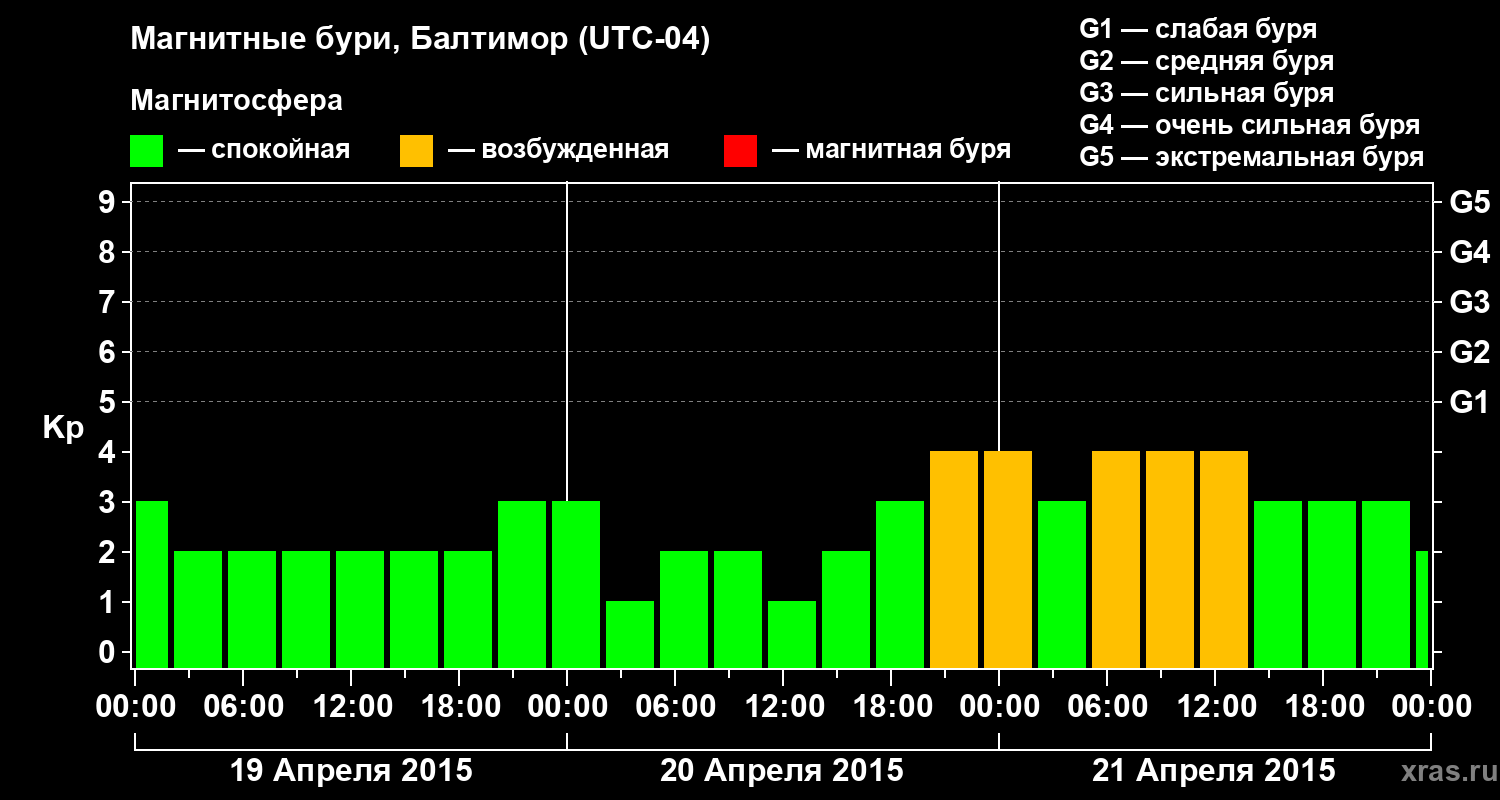1500x800 pixels.
Task: Click 'G2 — средняя буря' legend line
Action: click(x=1206, y=61)
